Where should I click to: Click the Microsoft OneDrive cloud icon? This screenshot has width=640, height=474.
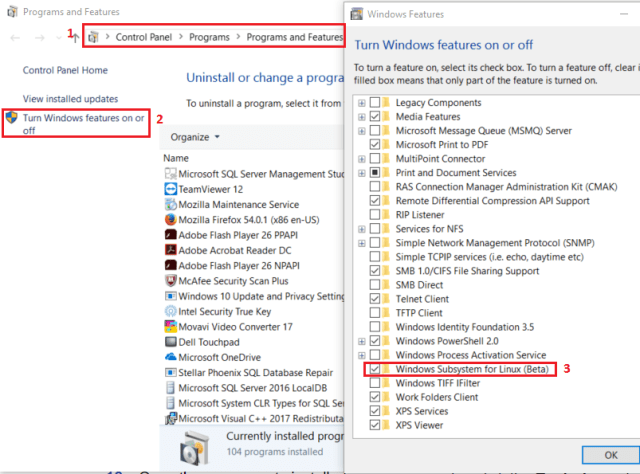coord(170,357)
